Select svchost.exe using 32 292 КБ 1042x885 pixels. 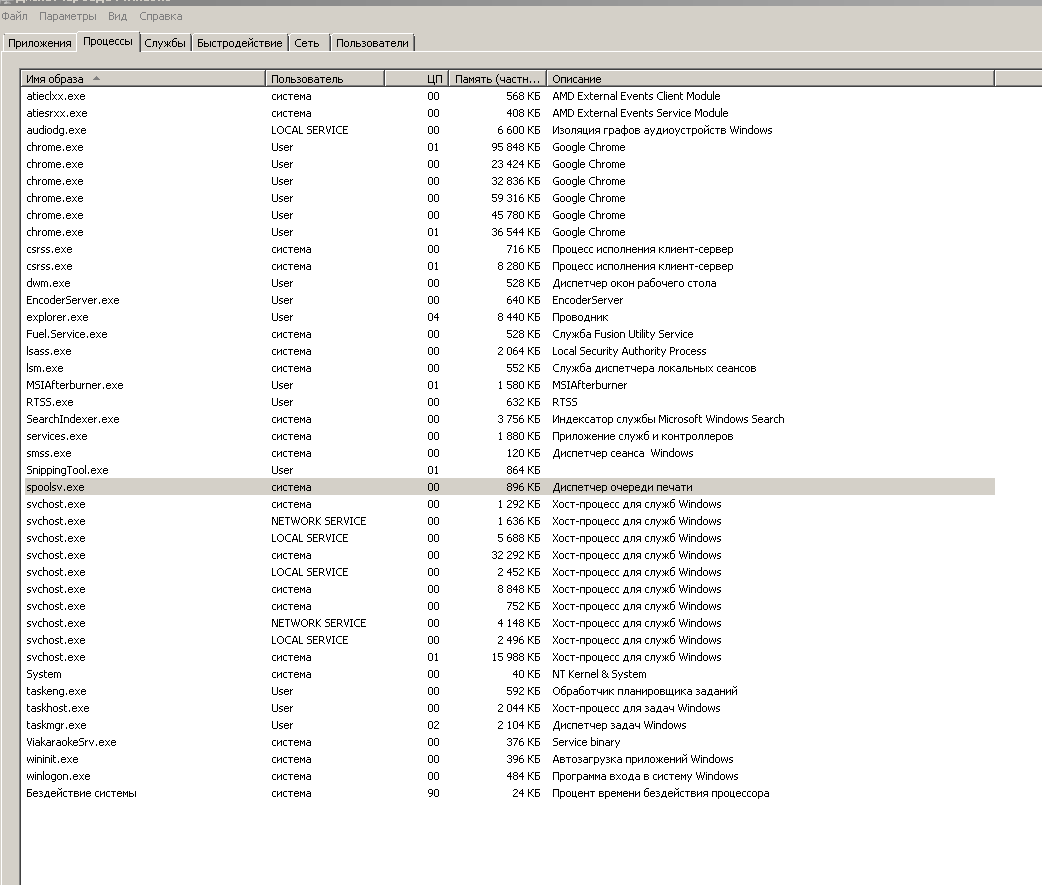[510, 555]
